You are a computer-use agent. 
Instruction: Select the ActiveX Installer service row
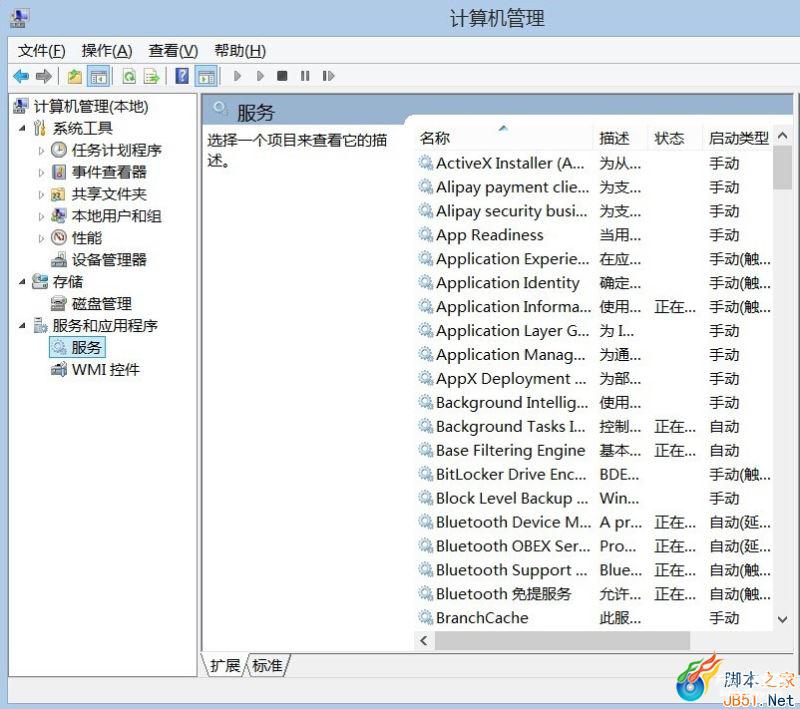[x=594, y=163]
